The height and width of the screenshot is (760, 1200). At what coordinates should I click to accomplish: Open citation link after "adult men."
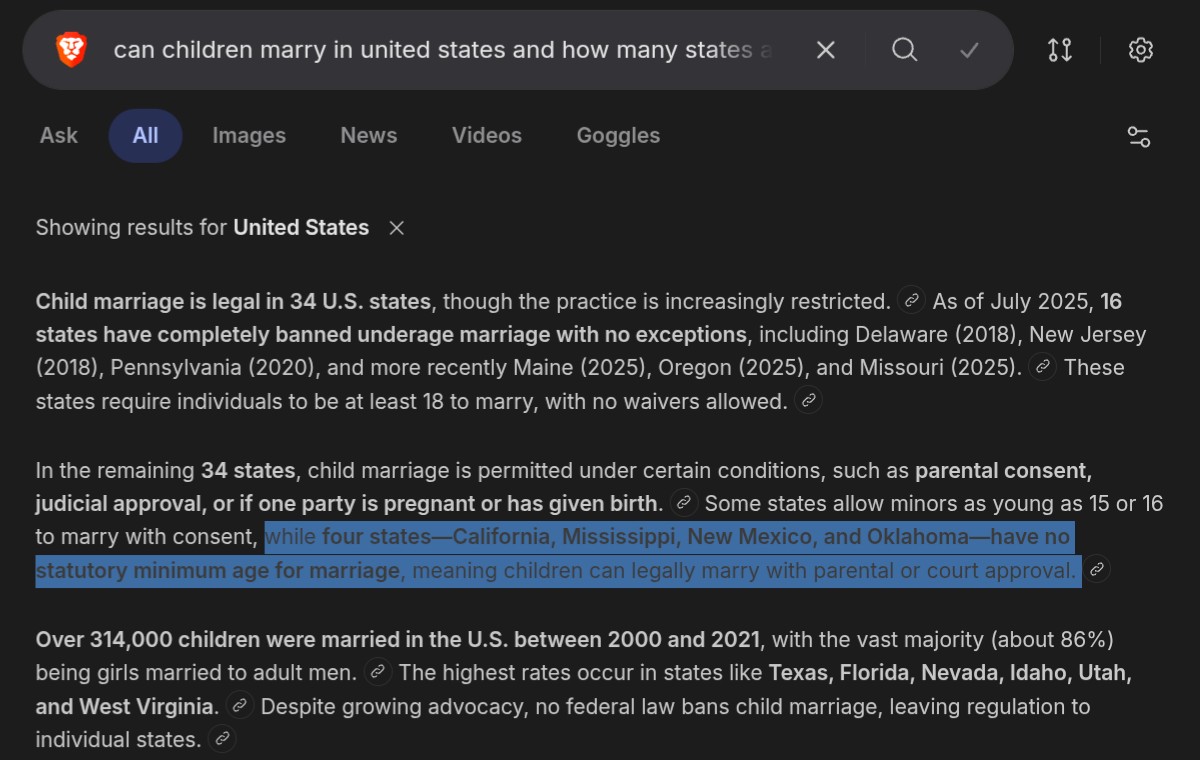pyautogui.click(x=378, y=672)
